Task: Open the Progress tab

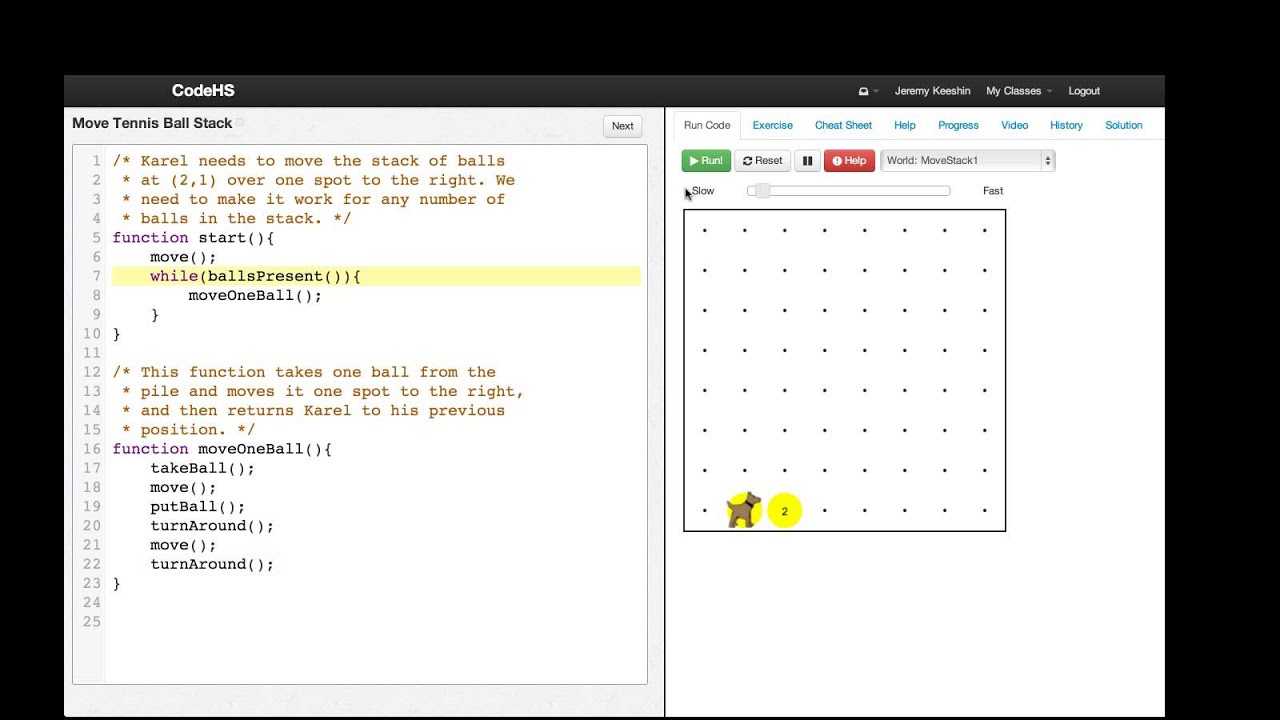Action: click(958, 125)
